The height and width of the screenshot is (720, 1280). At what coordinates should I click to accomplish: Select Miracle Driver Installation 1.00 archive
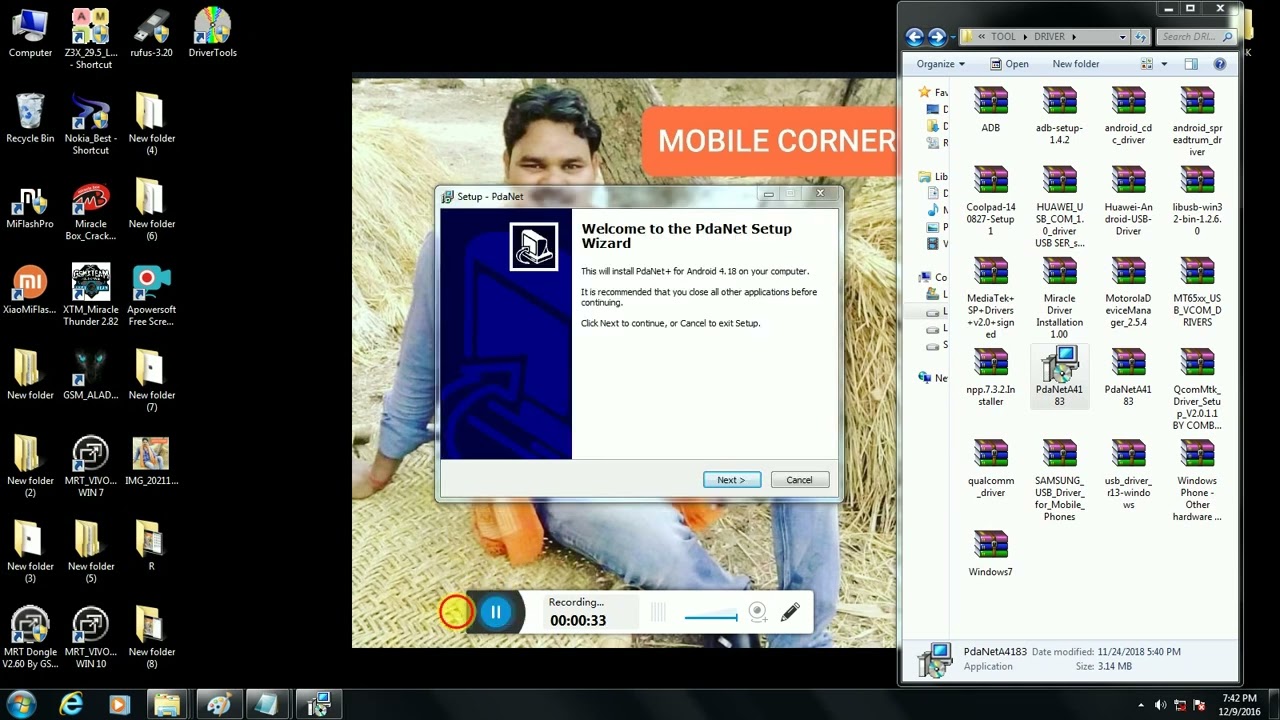click(1060, 298)
